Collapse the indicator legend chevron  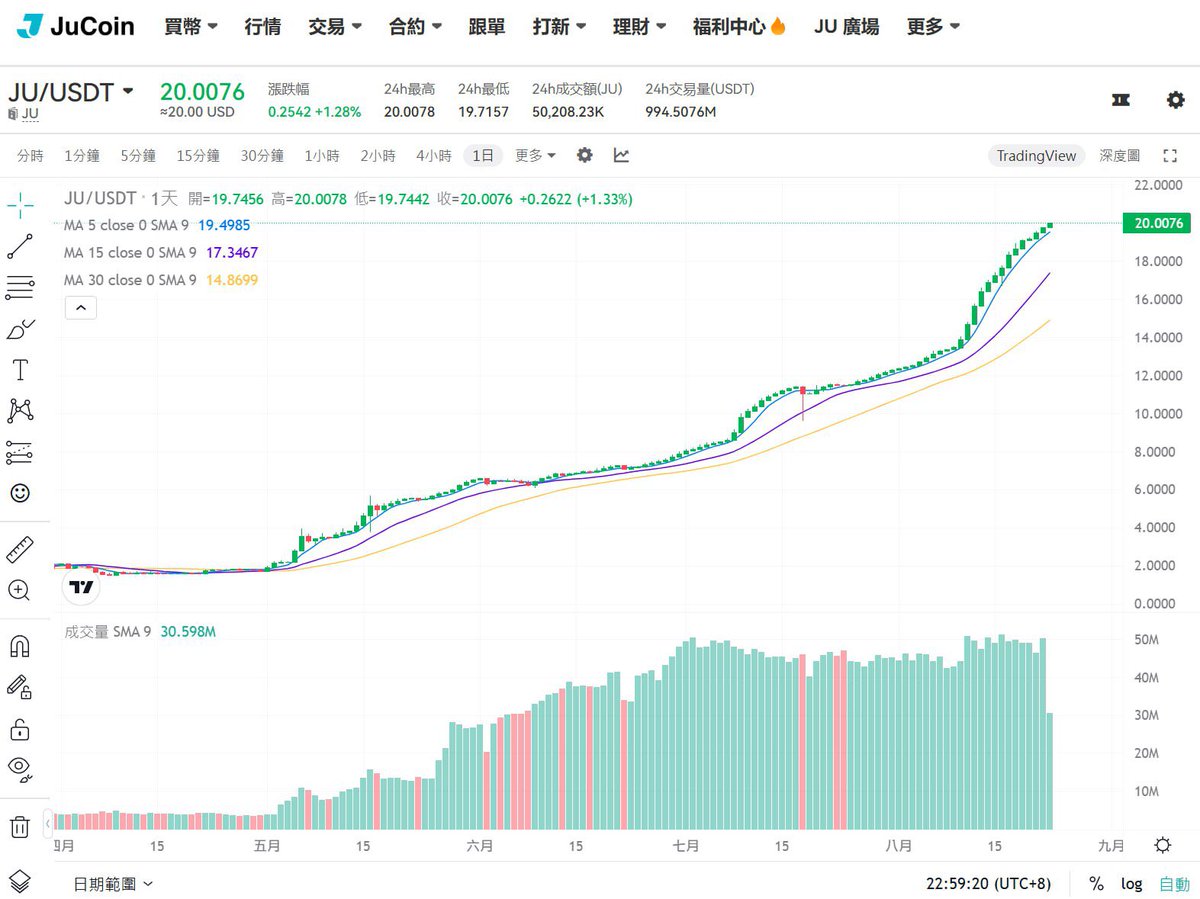point(81,308)
